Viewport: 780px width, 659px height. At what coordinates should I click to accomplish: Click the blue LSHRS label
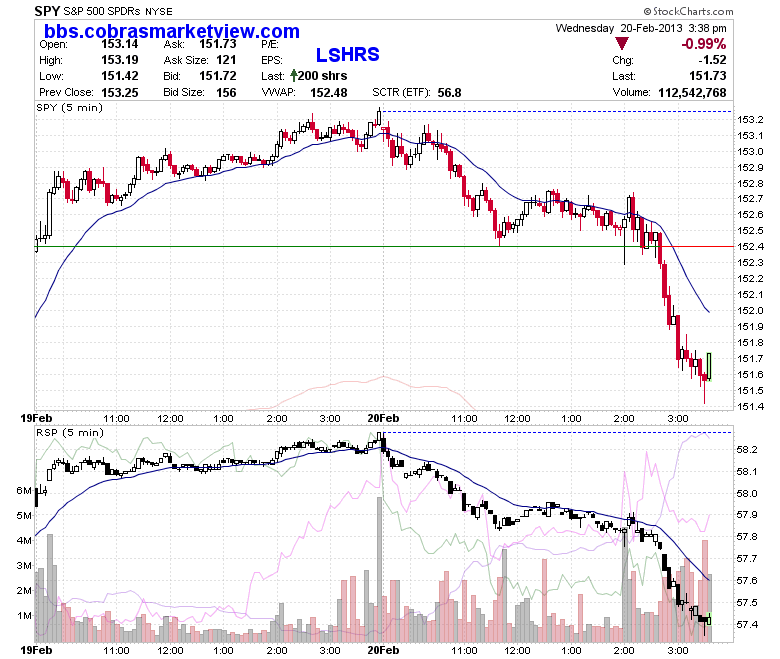[348, 55]
